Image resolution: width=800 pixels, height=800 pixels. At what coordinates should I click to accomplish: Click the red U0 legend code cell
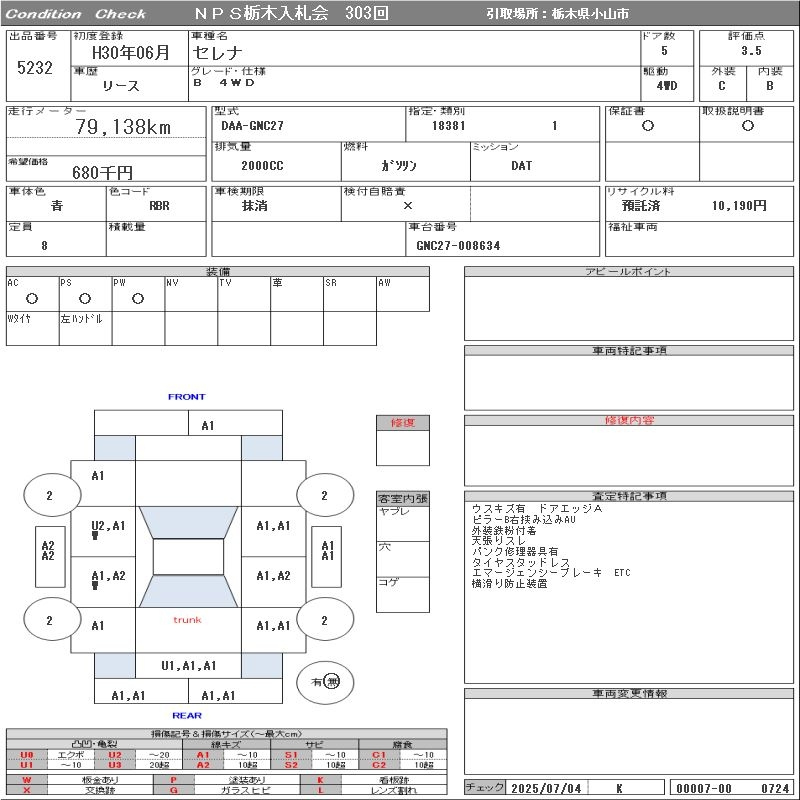pos(27,755)
